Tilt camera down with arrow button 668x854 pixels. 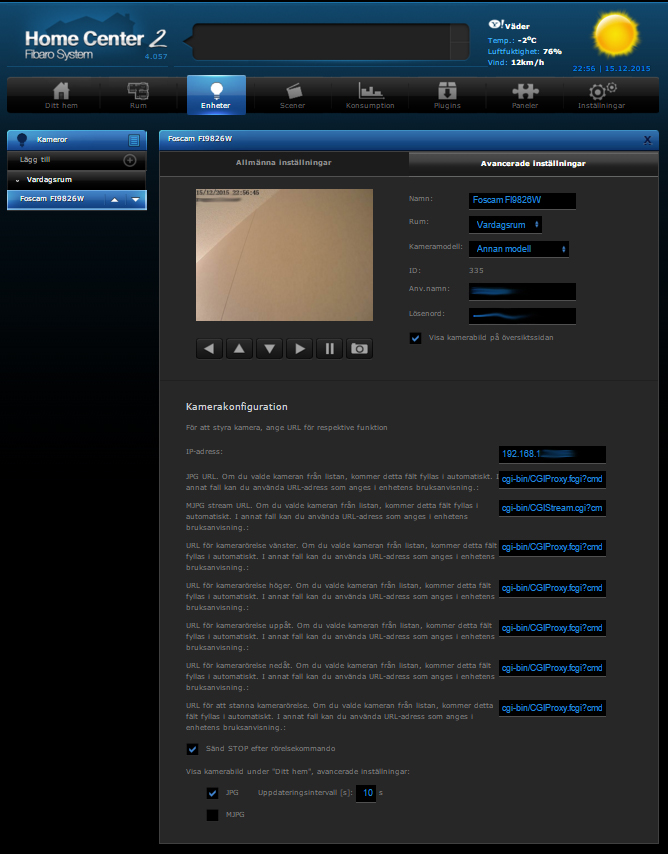269,348
